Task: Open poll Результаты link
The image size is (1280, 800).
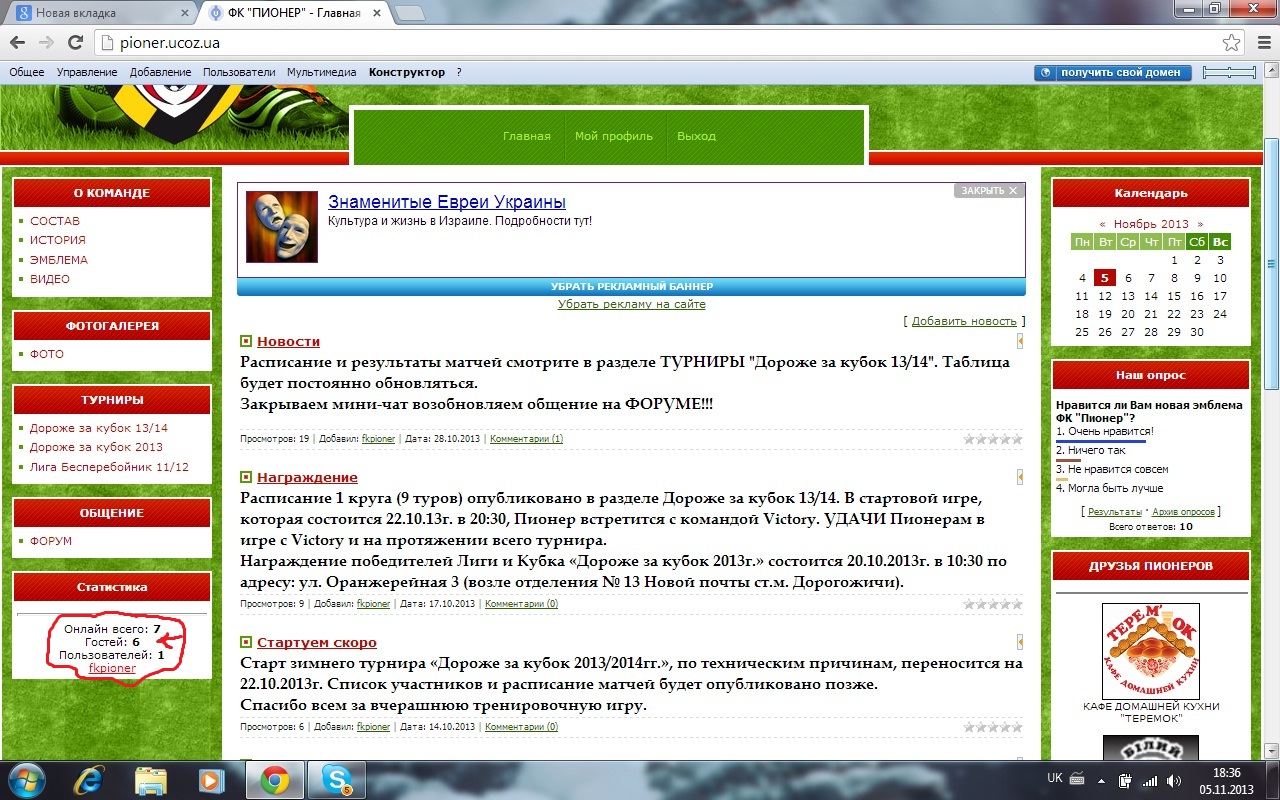Action: pos(1114,512)
